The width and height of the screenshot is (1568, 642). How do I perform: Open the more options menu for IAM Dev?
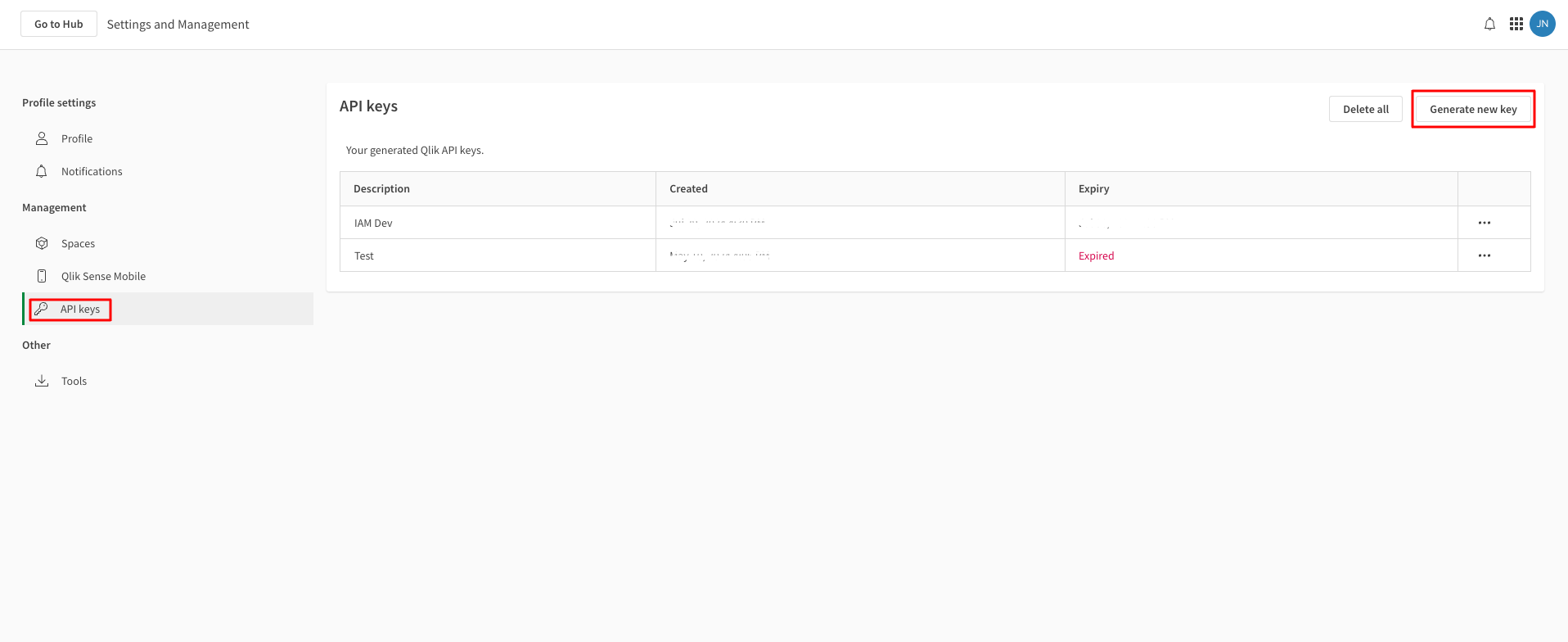[x=1485, y=223]
